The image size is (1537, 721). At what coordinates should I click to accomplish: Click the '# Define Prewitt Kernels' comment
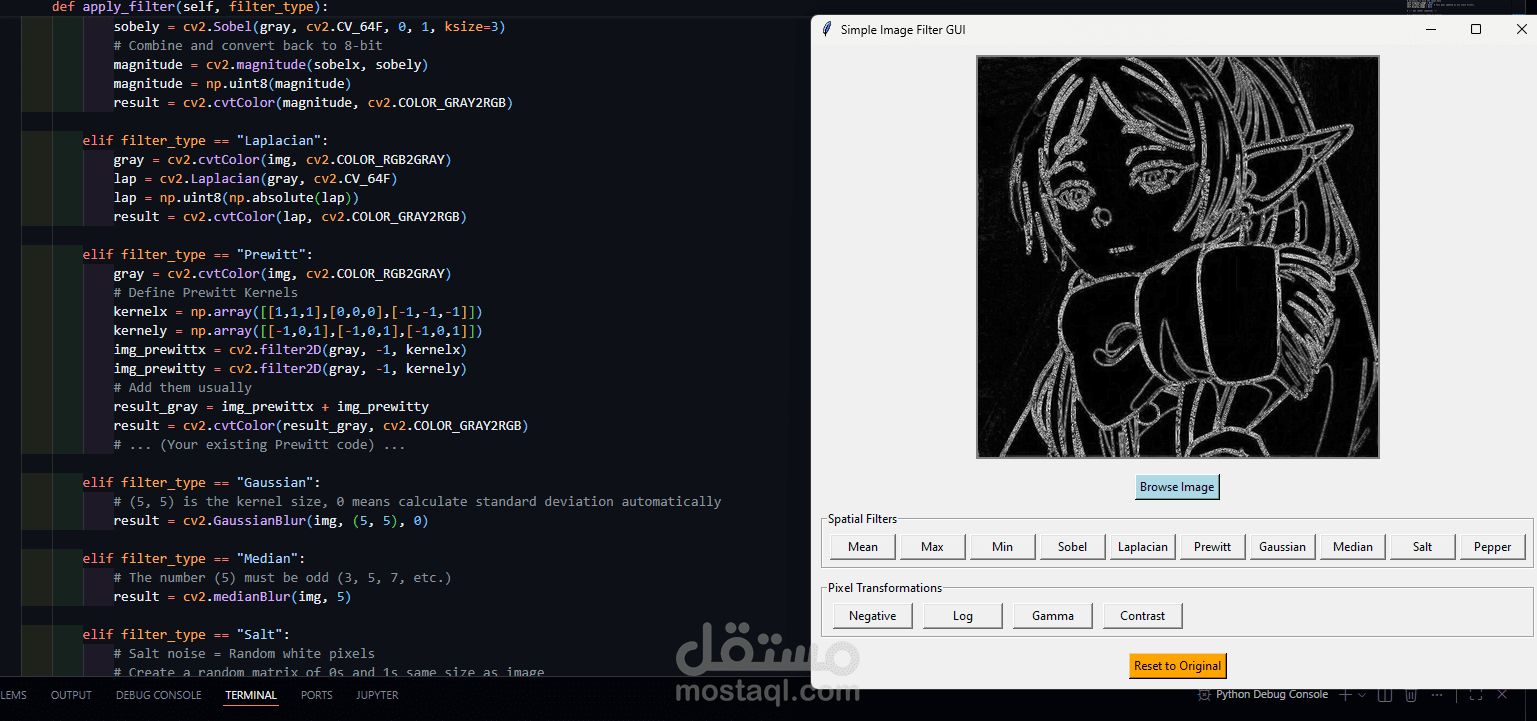coord(205,293)
